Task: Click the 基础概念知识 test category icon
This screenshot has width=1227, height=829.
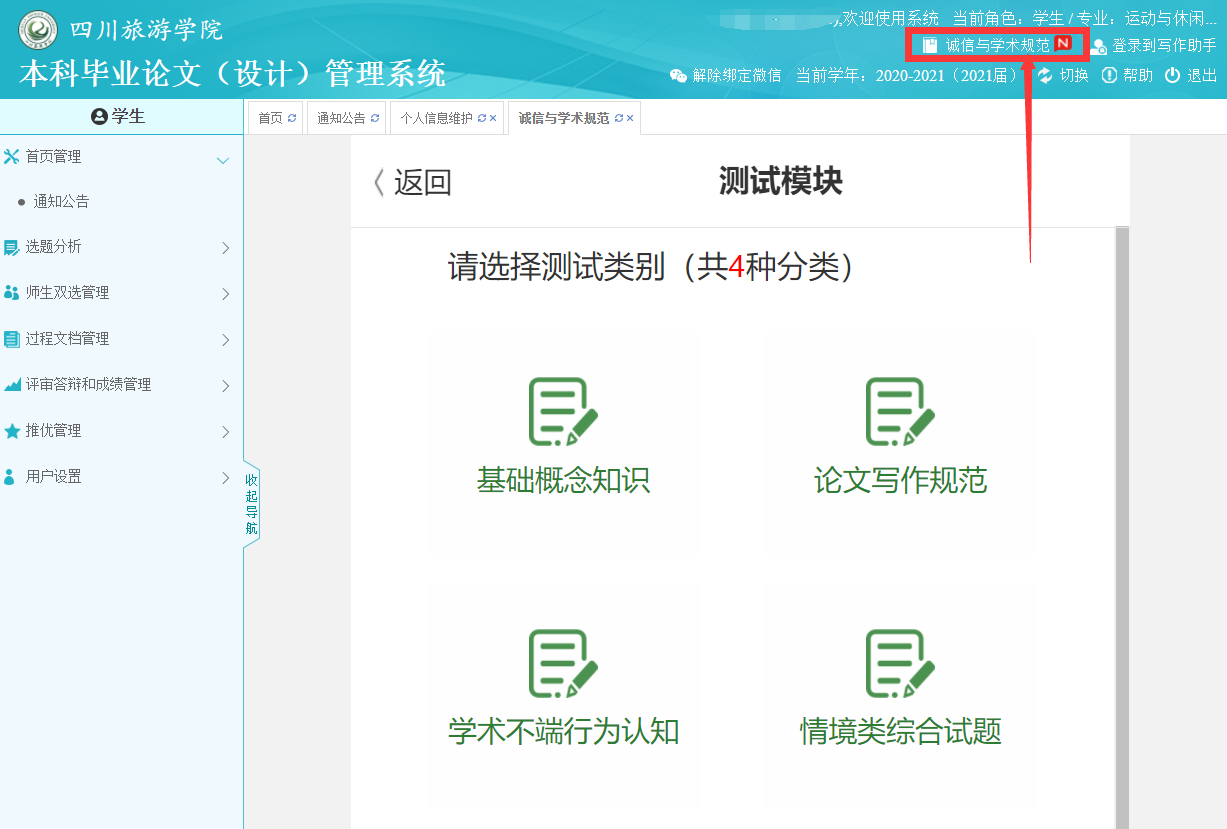Action: click(563, 411)
